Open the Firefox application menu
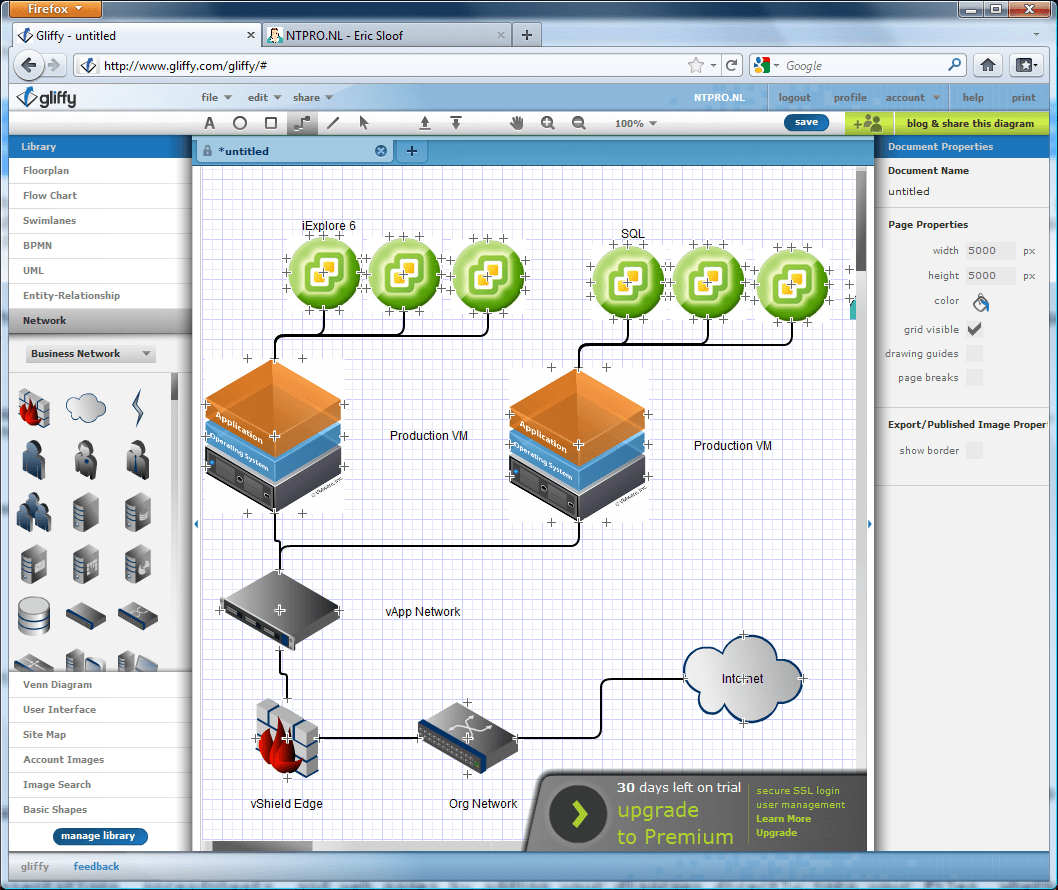Viewport: 1058px width, 890px height. click(55, 9)
